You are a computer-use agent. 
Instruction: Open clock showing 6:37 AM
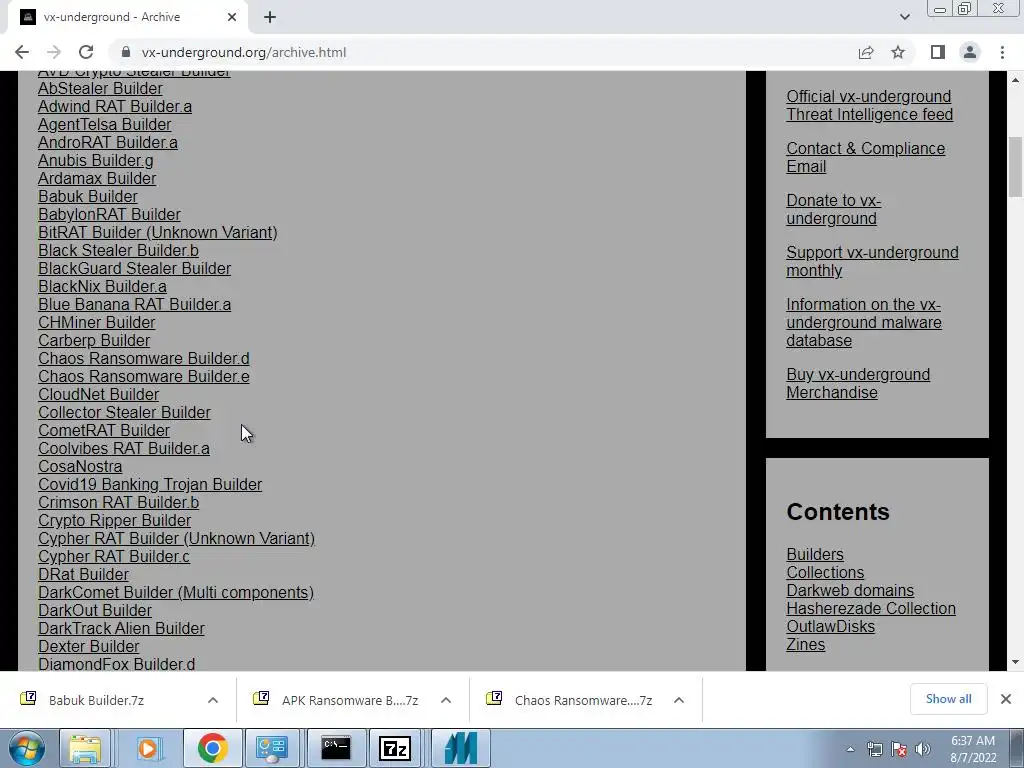tap(973, 749)
